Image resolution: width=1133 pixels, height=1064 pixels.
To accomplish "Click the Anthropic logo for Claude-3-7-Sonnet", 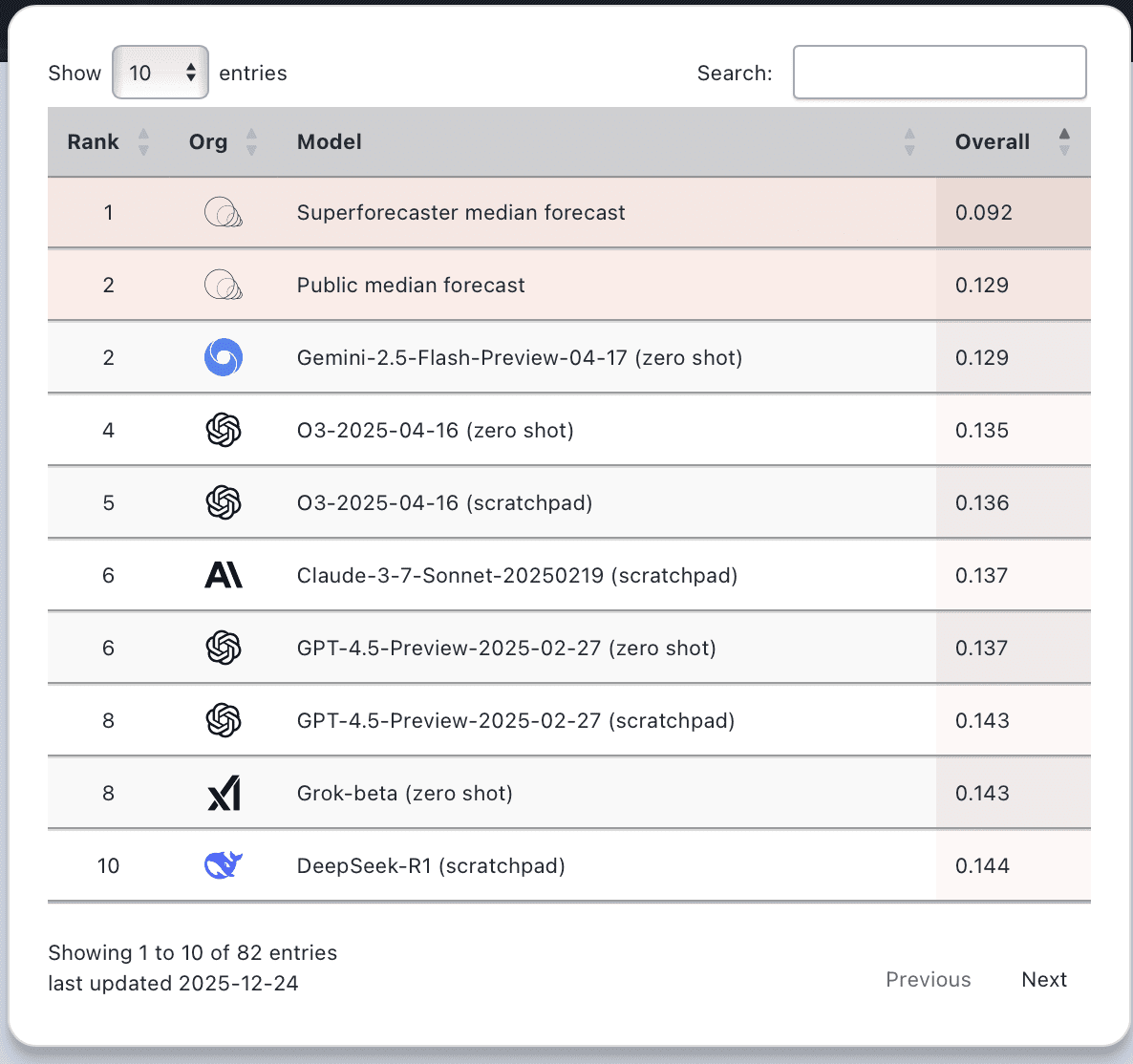I will (223, 575).
